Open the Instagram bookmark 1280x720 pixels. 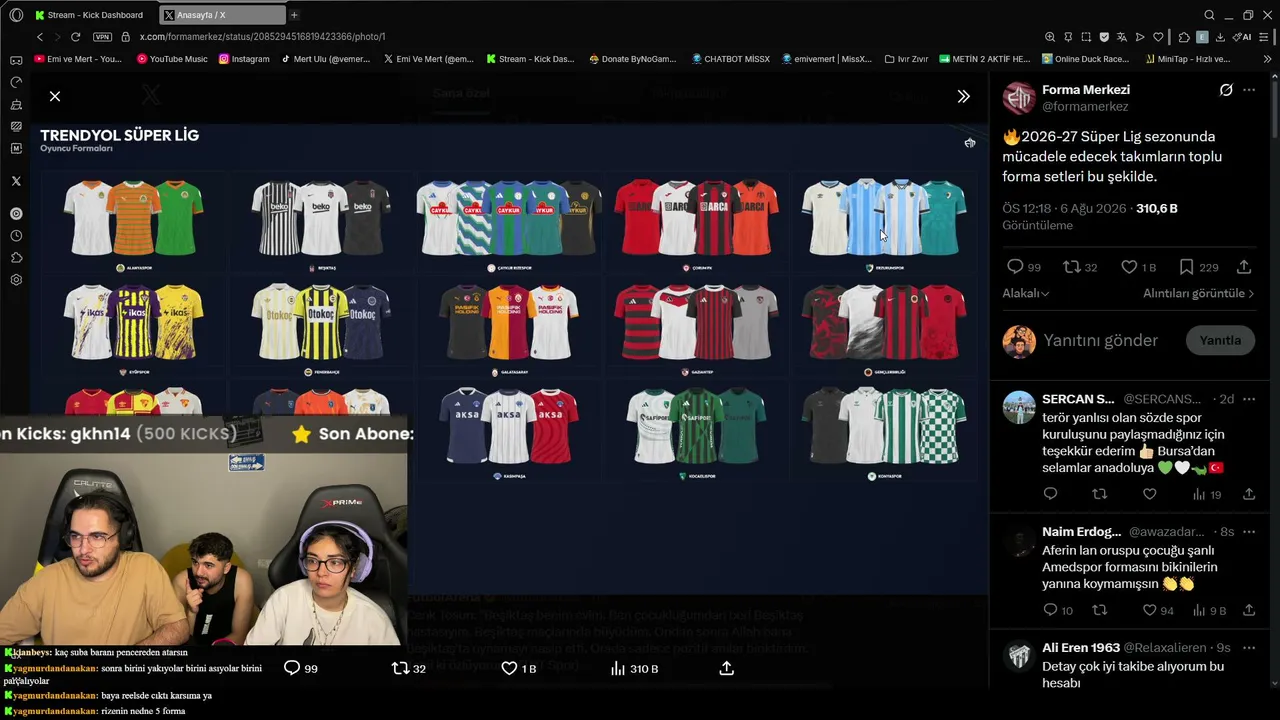tap(244, 59)
